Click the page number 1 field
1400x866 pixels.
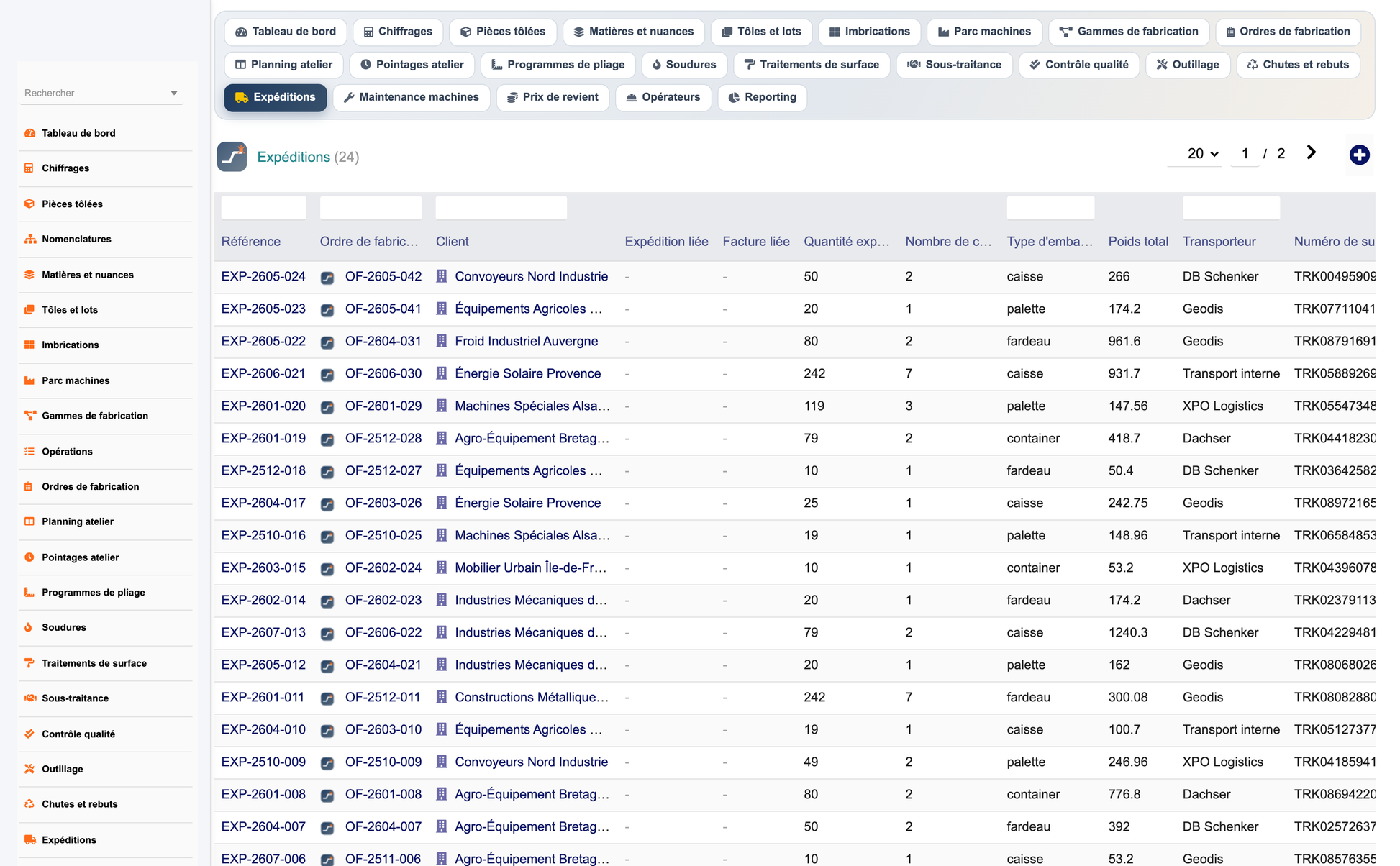click(1245, 153)
